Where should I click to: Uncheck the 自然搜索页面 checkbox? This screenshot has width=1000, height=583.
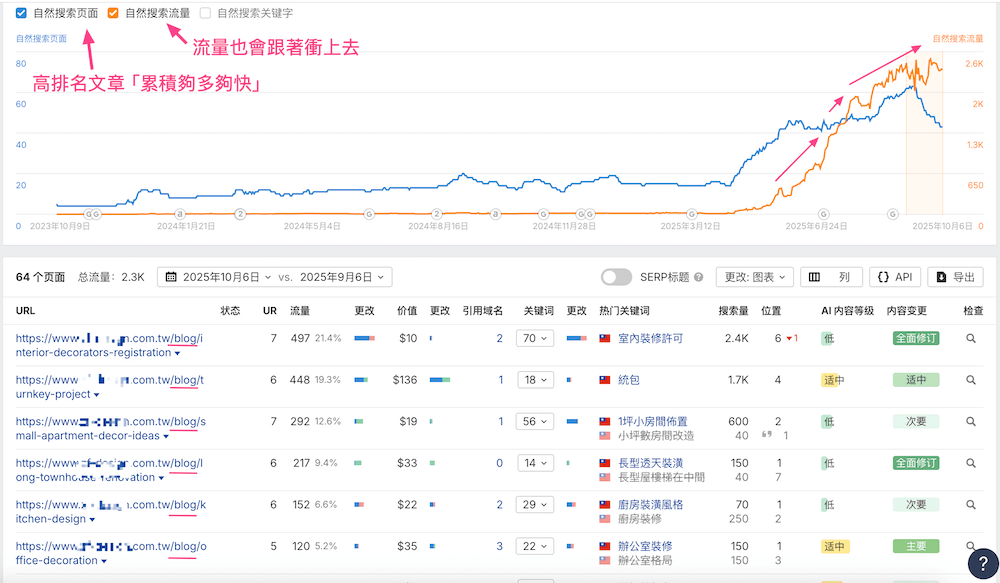(x=22, y=13)
